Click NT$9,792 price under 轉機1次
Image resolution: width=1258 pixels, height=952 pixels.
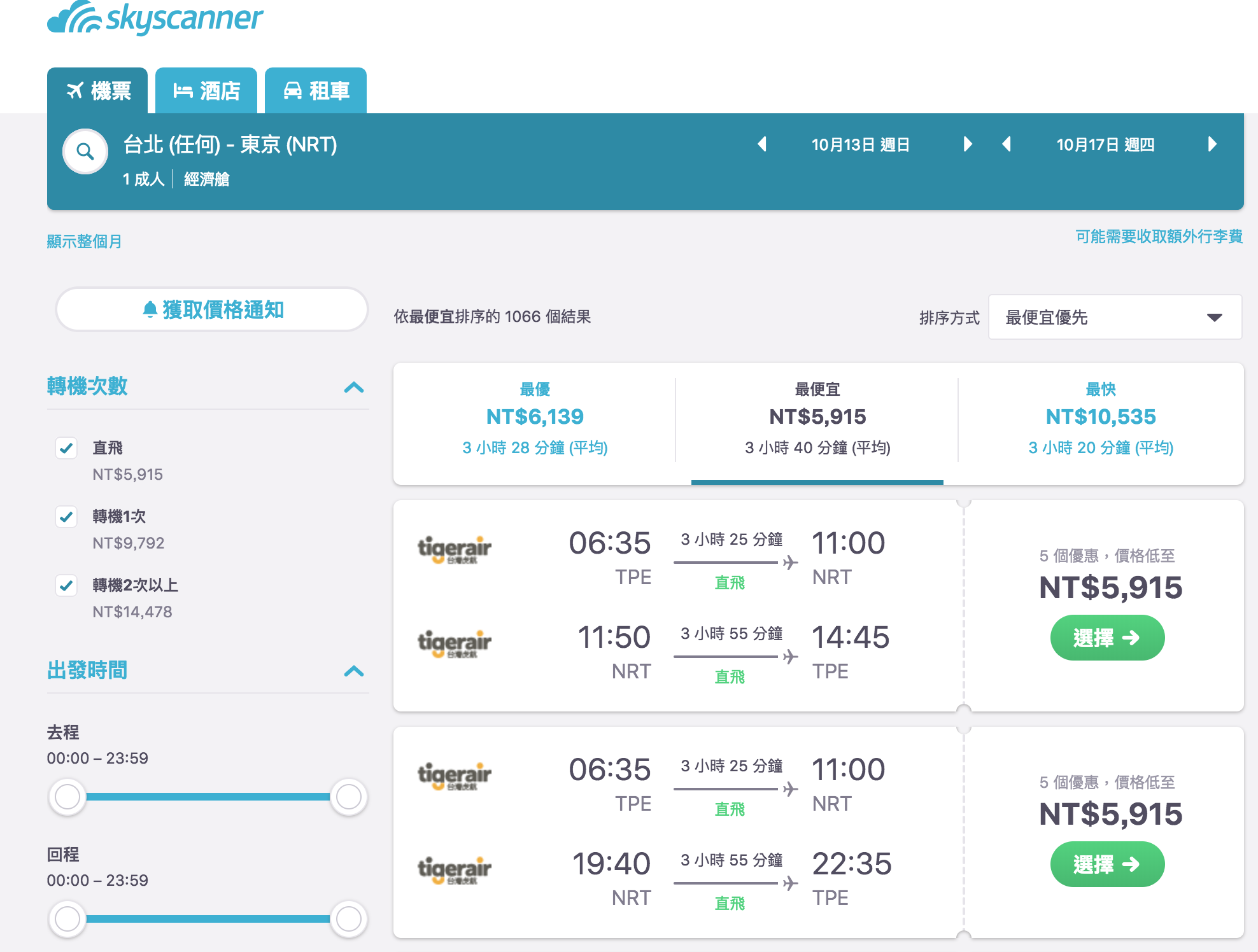(x=129, y=543)
